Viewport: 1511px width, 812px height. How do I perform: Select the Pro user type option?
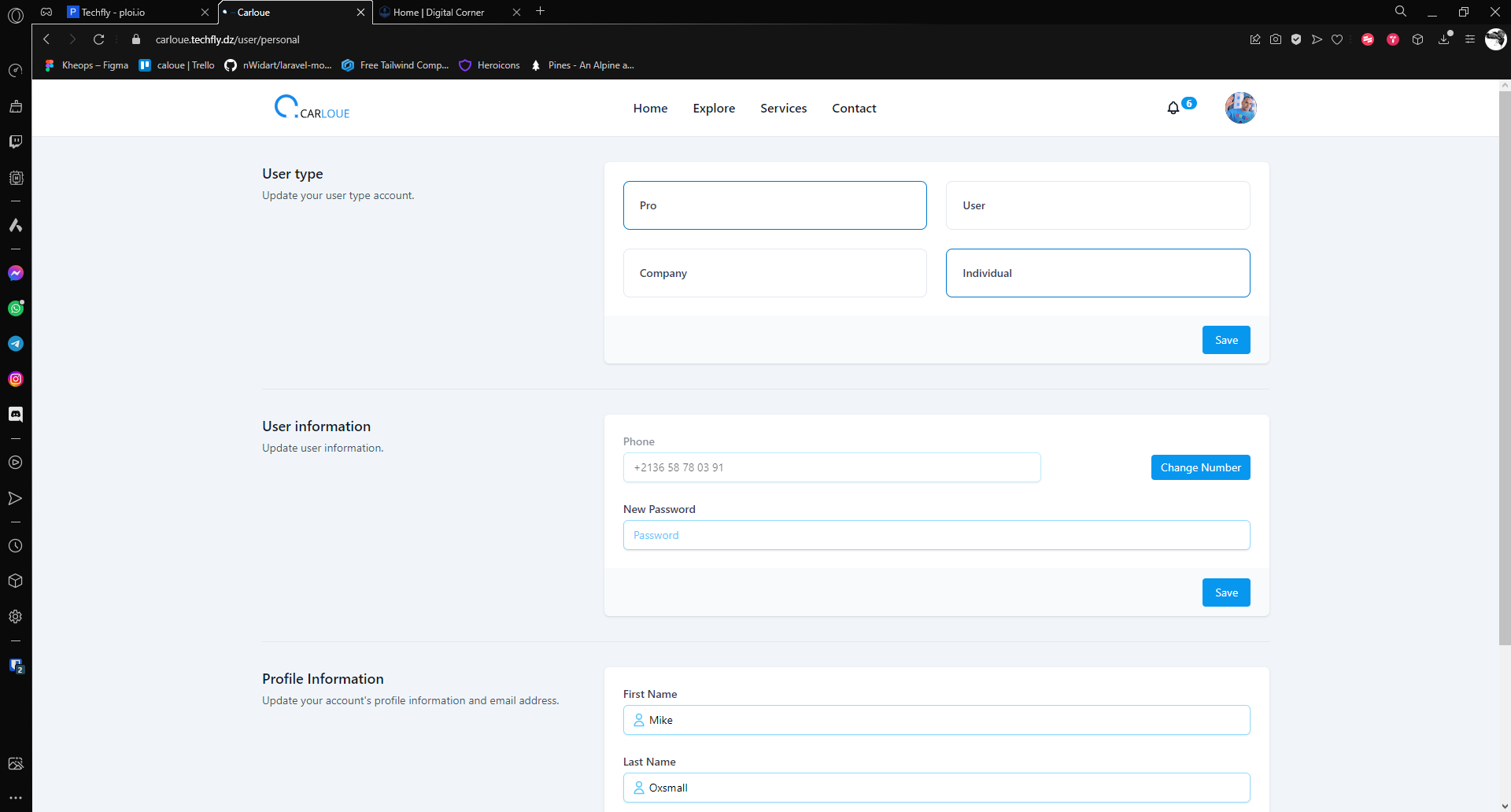pyautogui.click(x=774, y=205)
